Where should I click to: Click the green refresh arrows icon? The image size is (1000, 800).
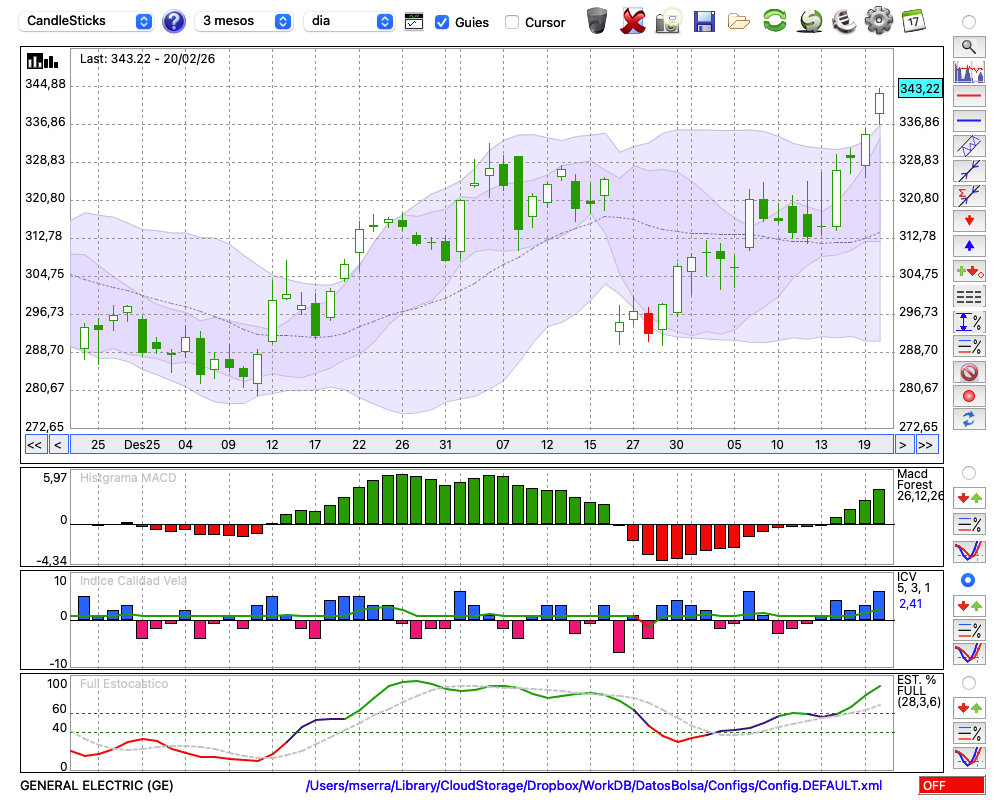pyautogui.click(x=774, y=20)
